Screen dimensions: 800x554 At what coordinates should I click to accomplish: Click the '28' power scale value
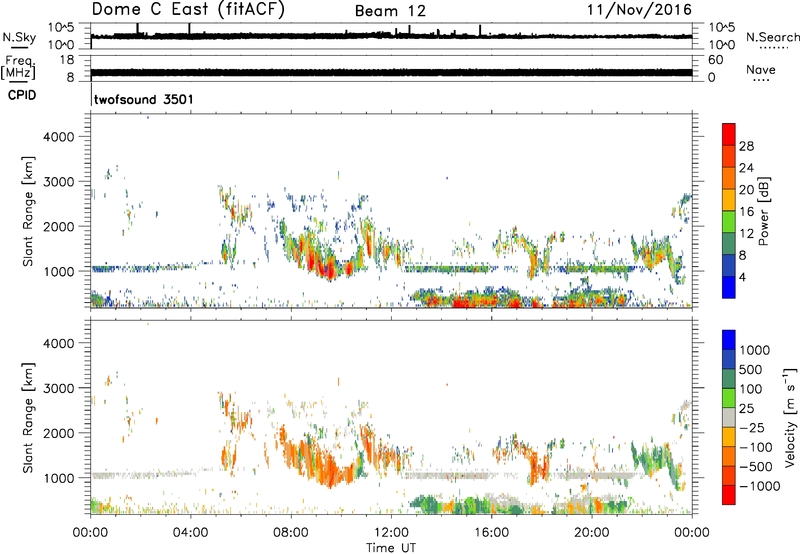tap(746, 146)
